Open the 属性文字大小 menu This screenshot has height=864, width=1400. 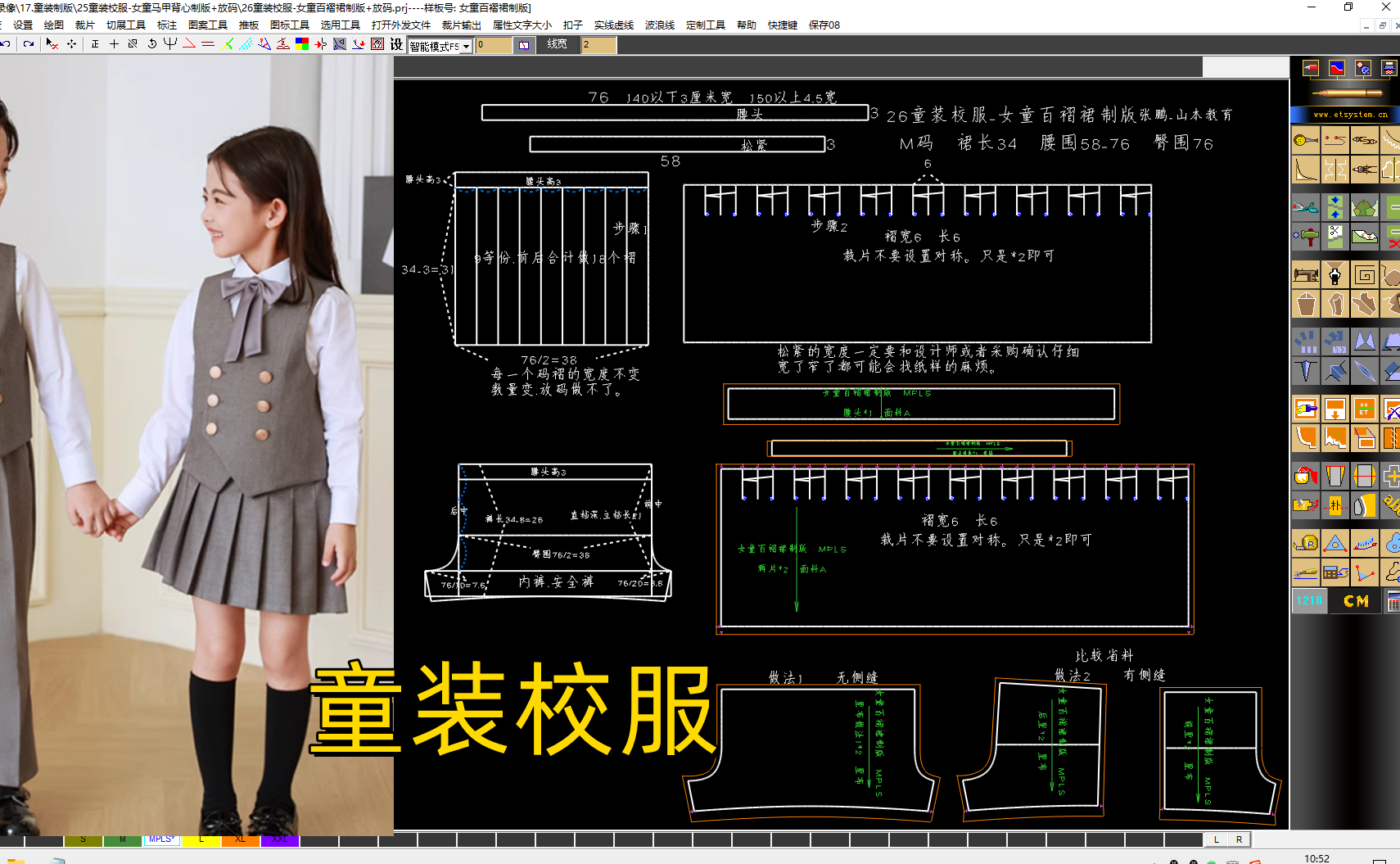point(522,25)
